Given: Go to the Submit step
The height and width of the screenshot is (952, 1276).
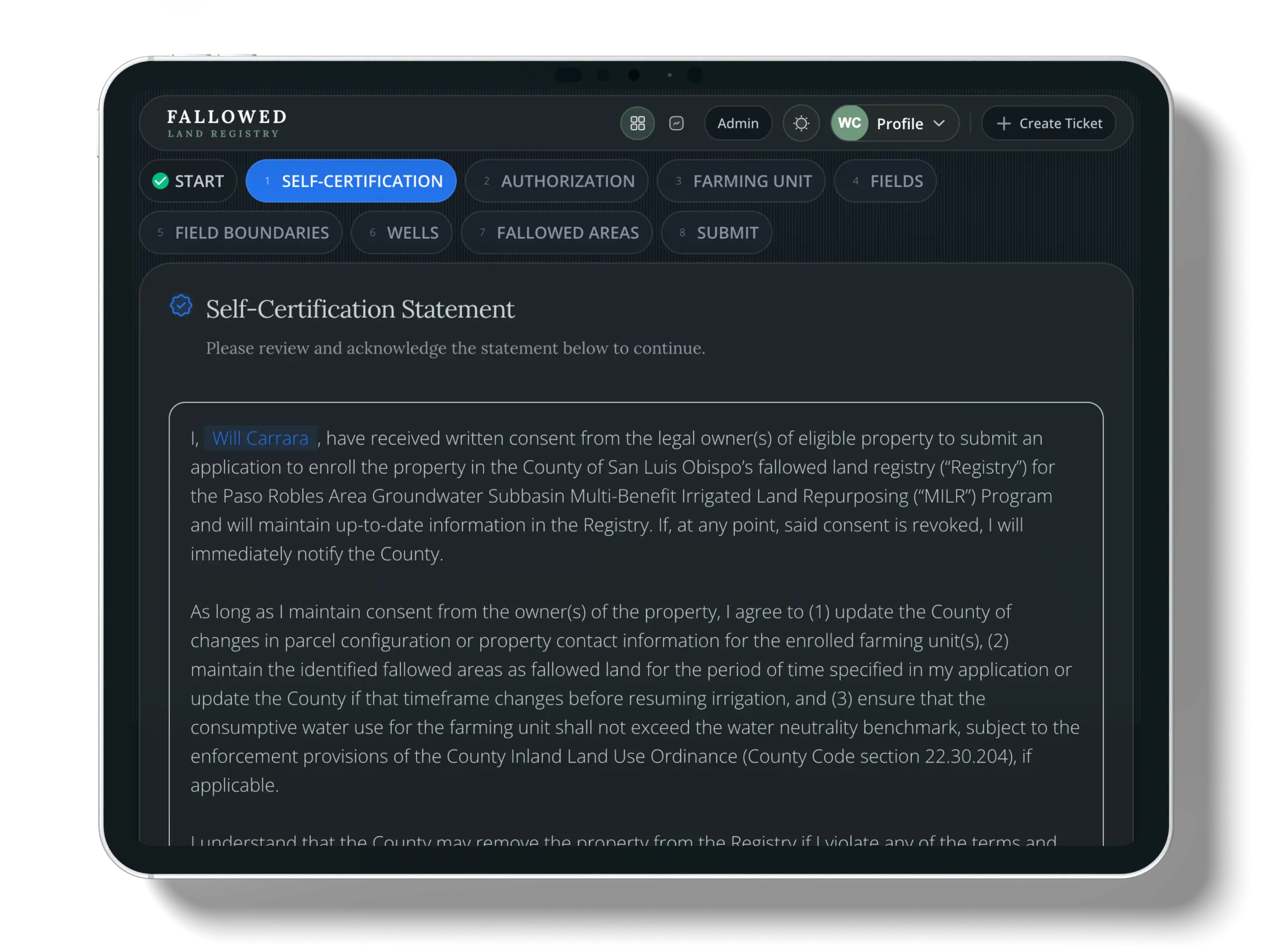Looking at the screenshot, I should coord(716,232).
